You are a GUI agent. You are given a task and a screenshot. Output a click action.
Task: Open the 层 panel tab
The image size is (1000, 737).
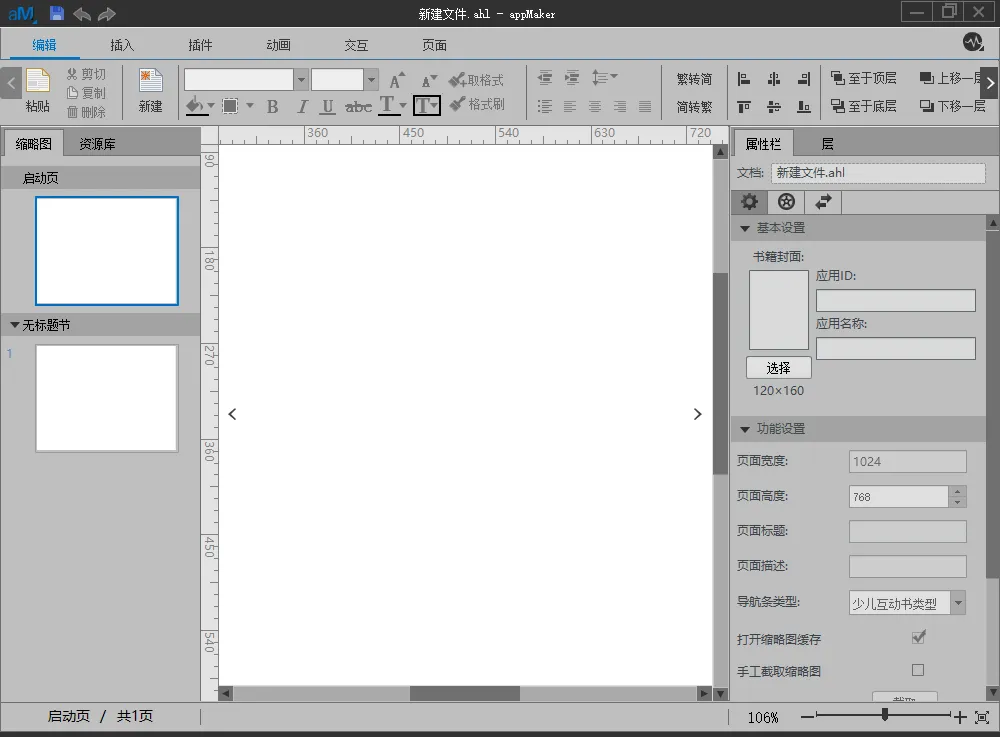point(827,144)
